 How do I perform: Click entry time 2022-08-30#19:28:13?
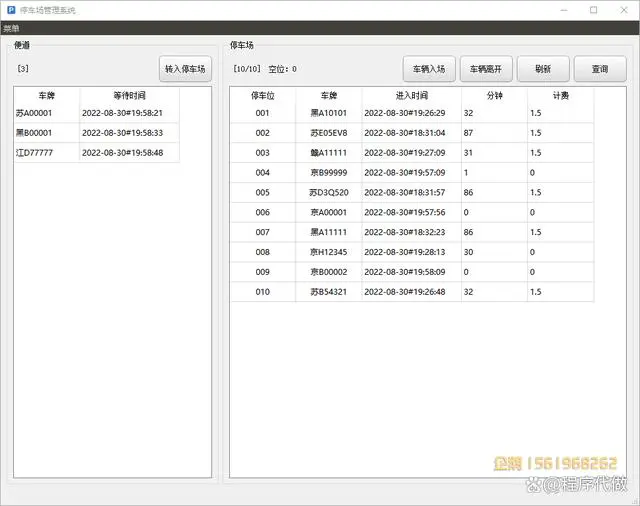[404, 252]
